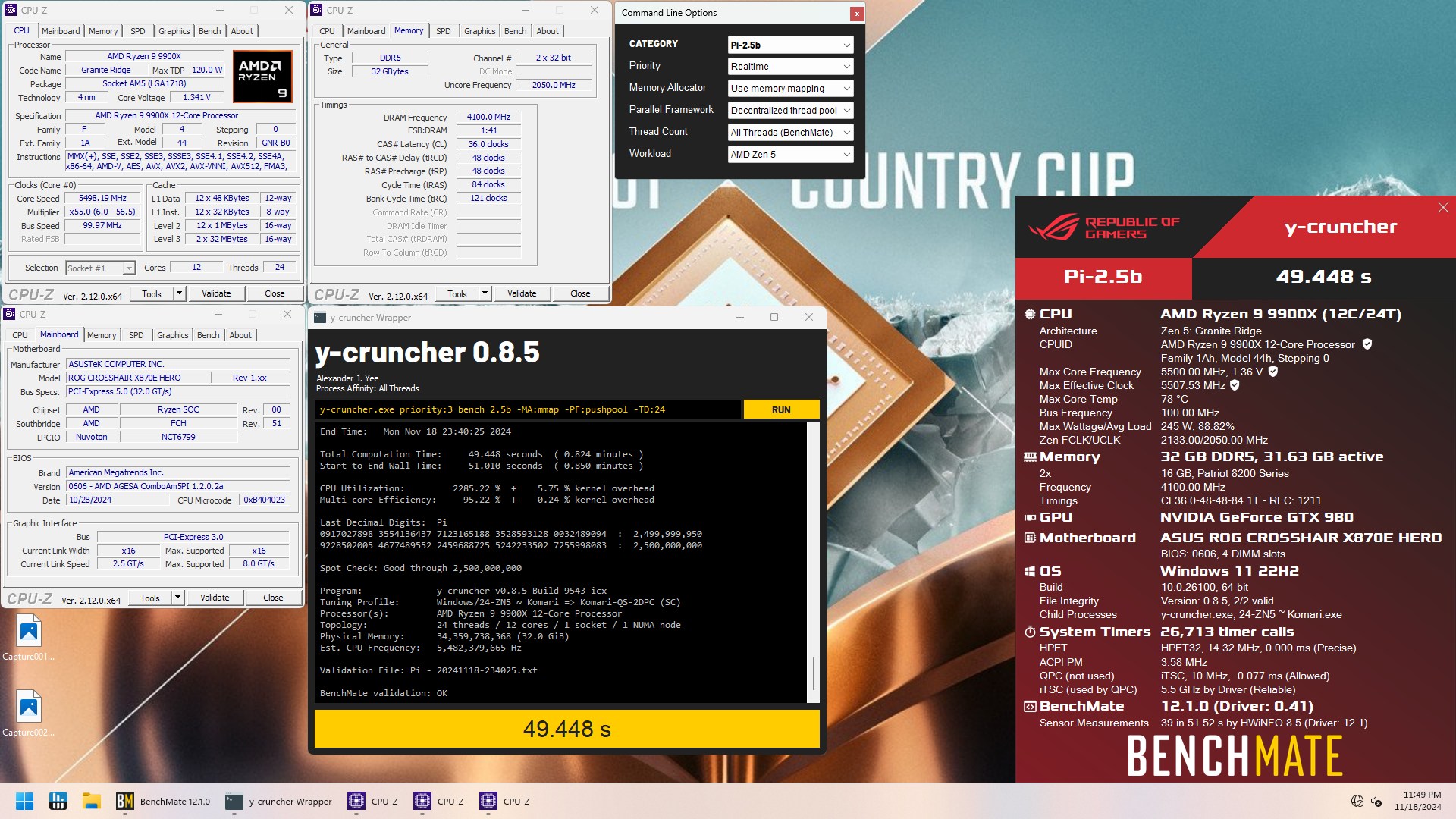
Task: Click Tools button in CPU-Z Memory window
Action: [x=457, y=293]
